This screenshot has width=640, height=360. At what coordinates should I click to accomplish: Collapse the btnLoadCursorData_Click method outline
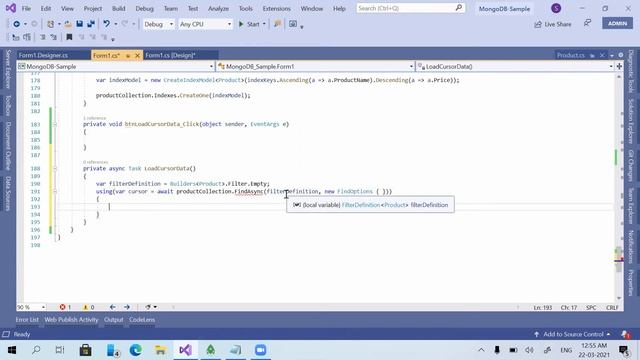coord(55,124)
